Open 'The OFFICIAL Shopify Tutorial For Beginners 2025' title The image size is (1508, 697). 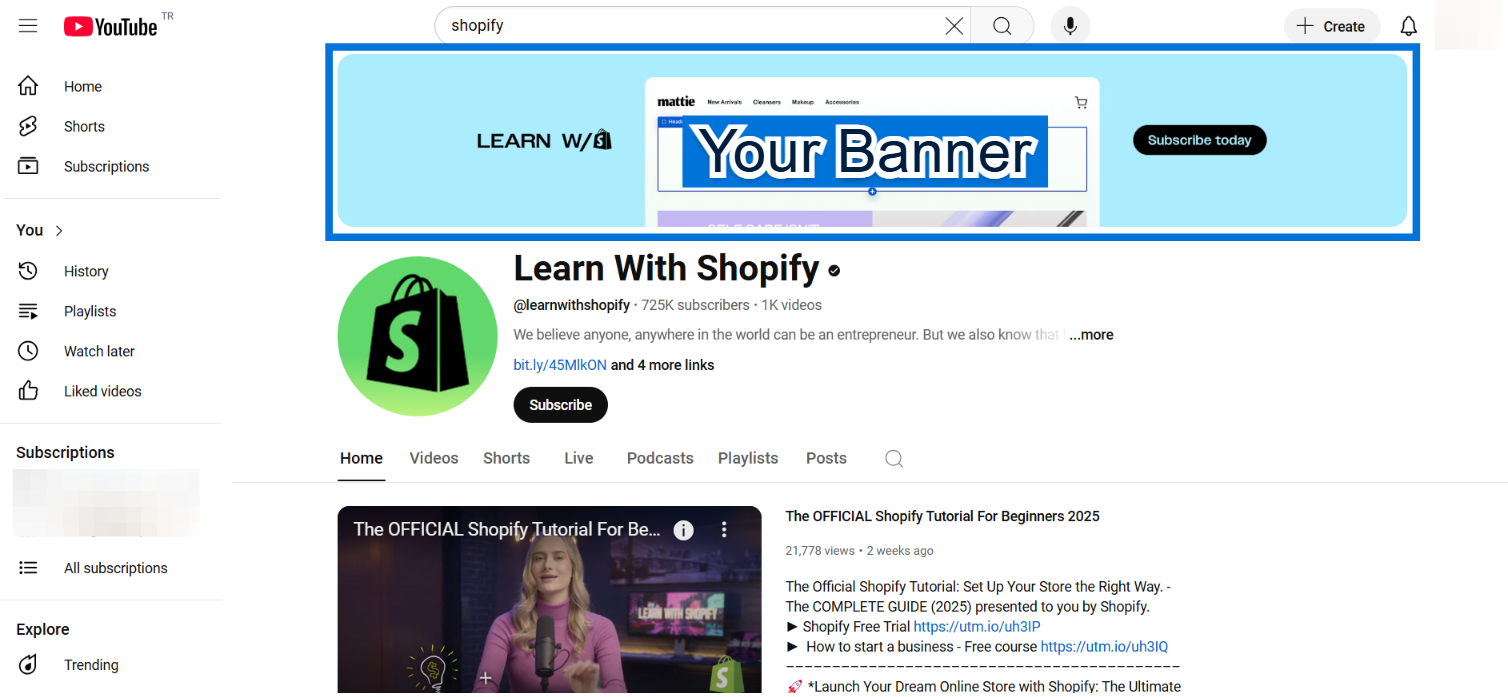(942, 517)
